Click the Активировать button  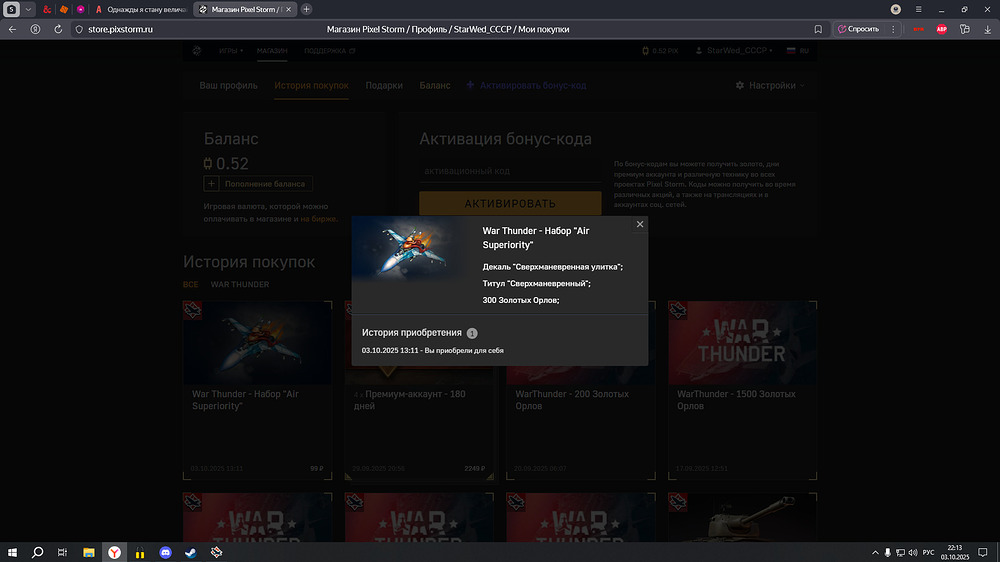[510, 204]
